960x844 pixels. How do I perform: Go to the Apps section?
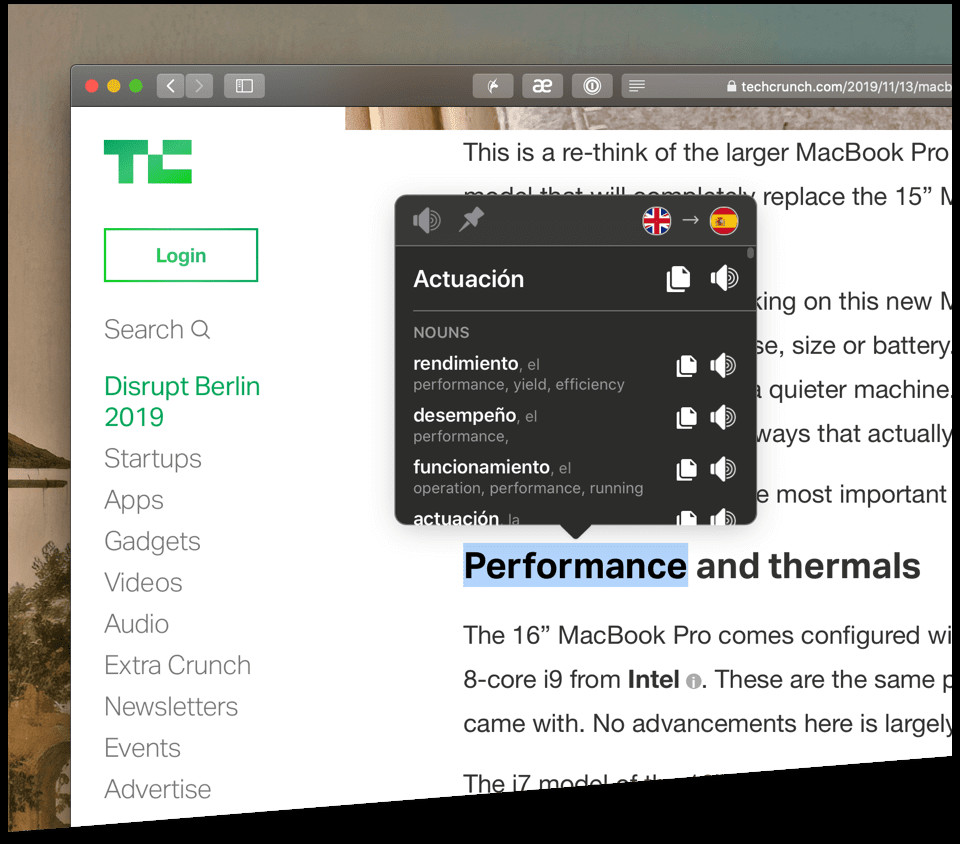133,500
